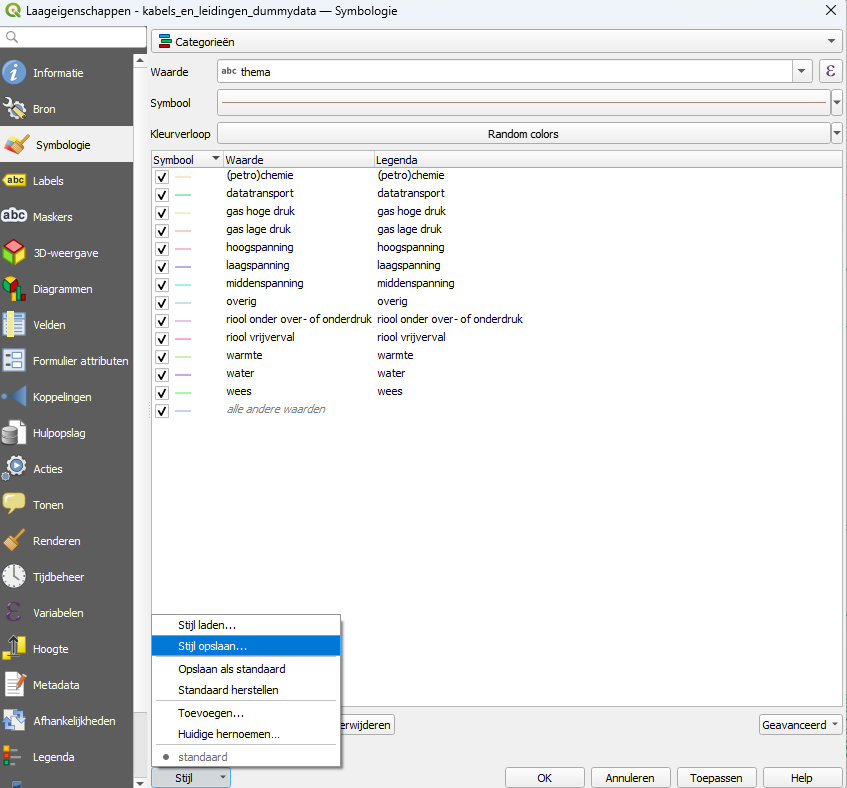Toggle the middenspanning checkbox
Image resolution: width=847 pixels, height=788 pixels.
(x=162, y=285)
